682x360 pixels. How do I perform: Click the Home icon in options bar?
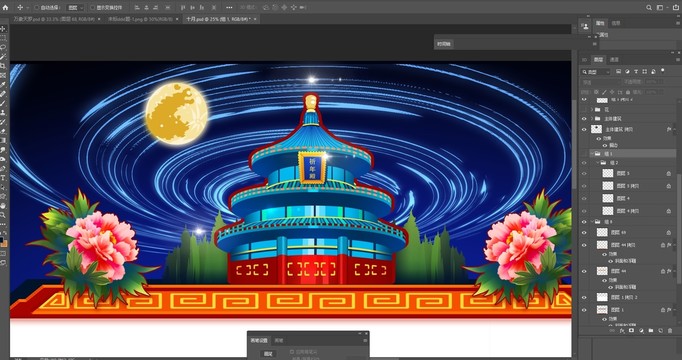point(5,7)
